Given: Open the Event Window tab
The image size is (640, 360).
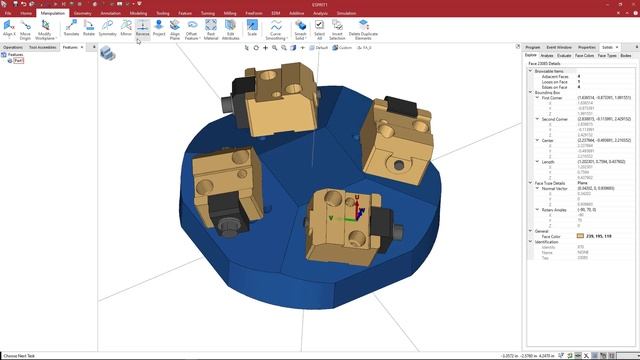Looking at the screenshot, I should pyautogui.click(x=559, y=47).
